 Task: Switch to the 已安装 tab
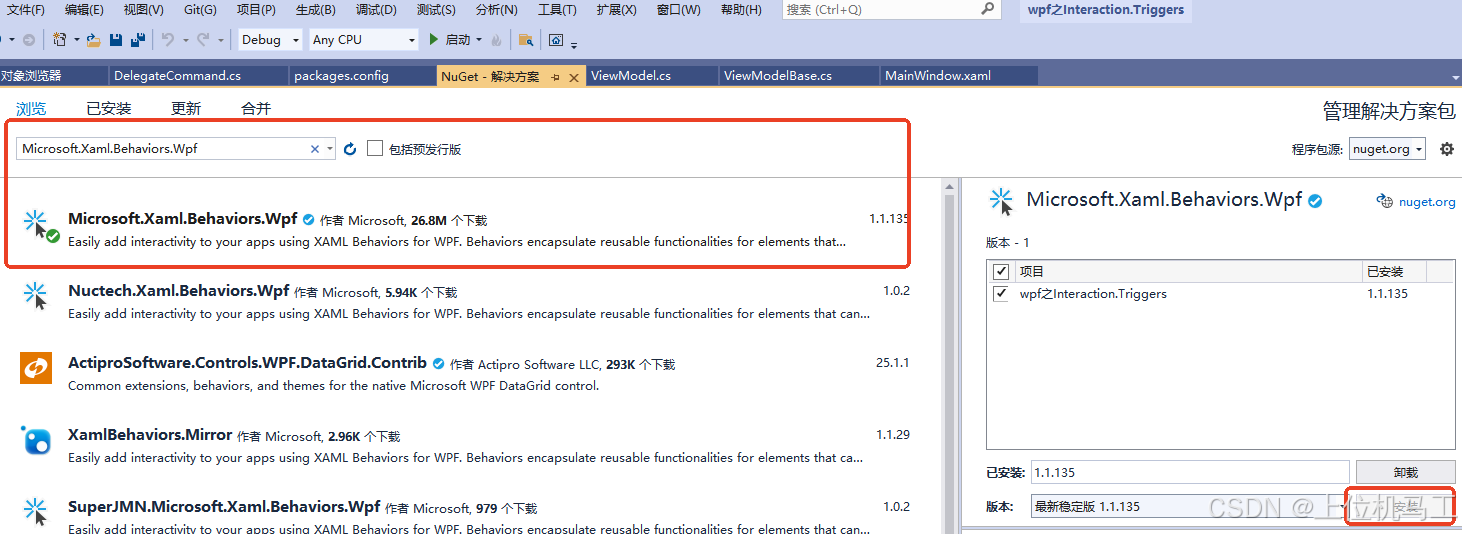109,109
